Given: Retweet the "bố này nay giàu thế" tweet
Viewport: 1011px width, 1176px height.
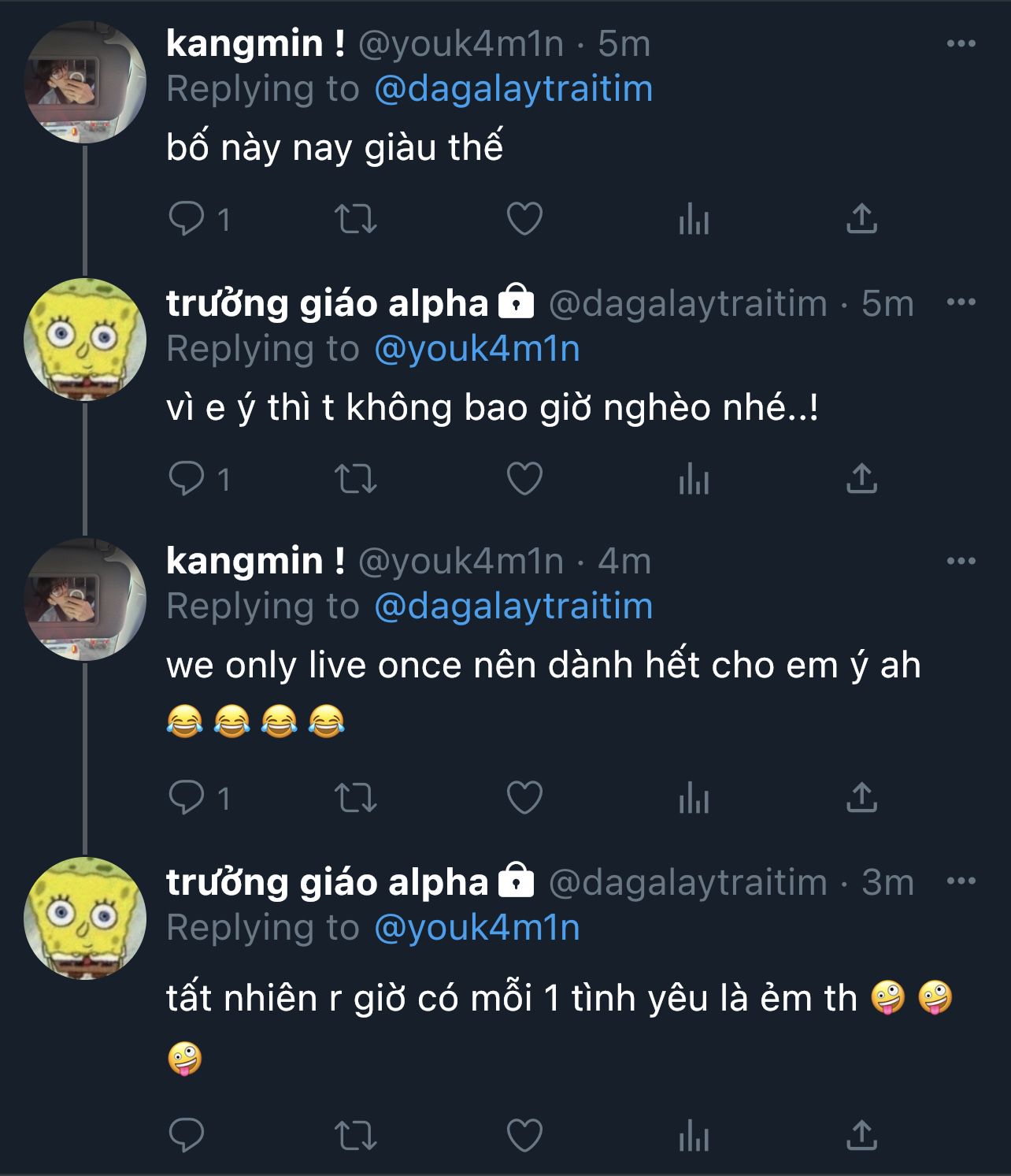Looking at the screenshot, I should pos(356,219).
